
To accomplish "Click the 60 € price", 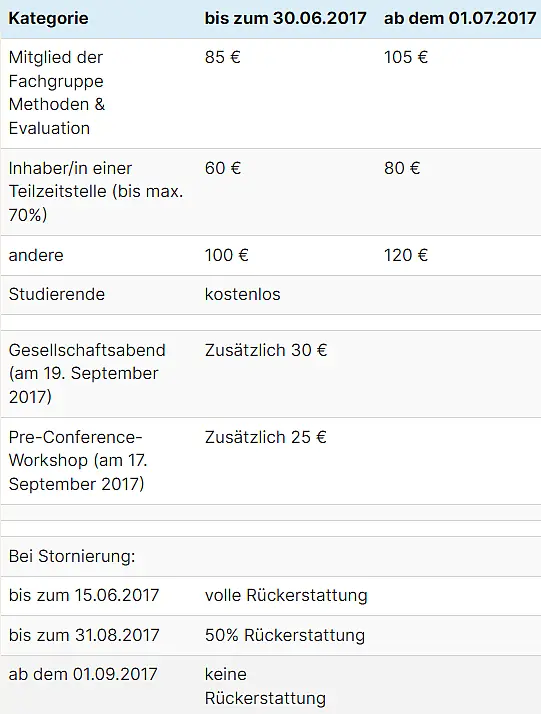I will [222, 168].
